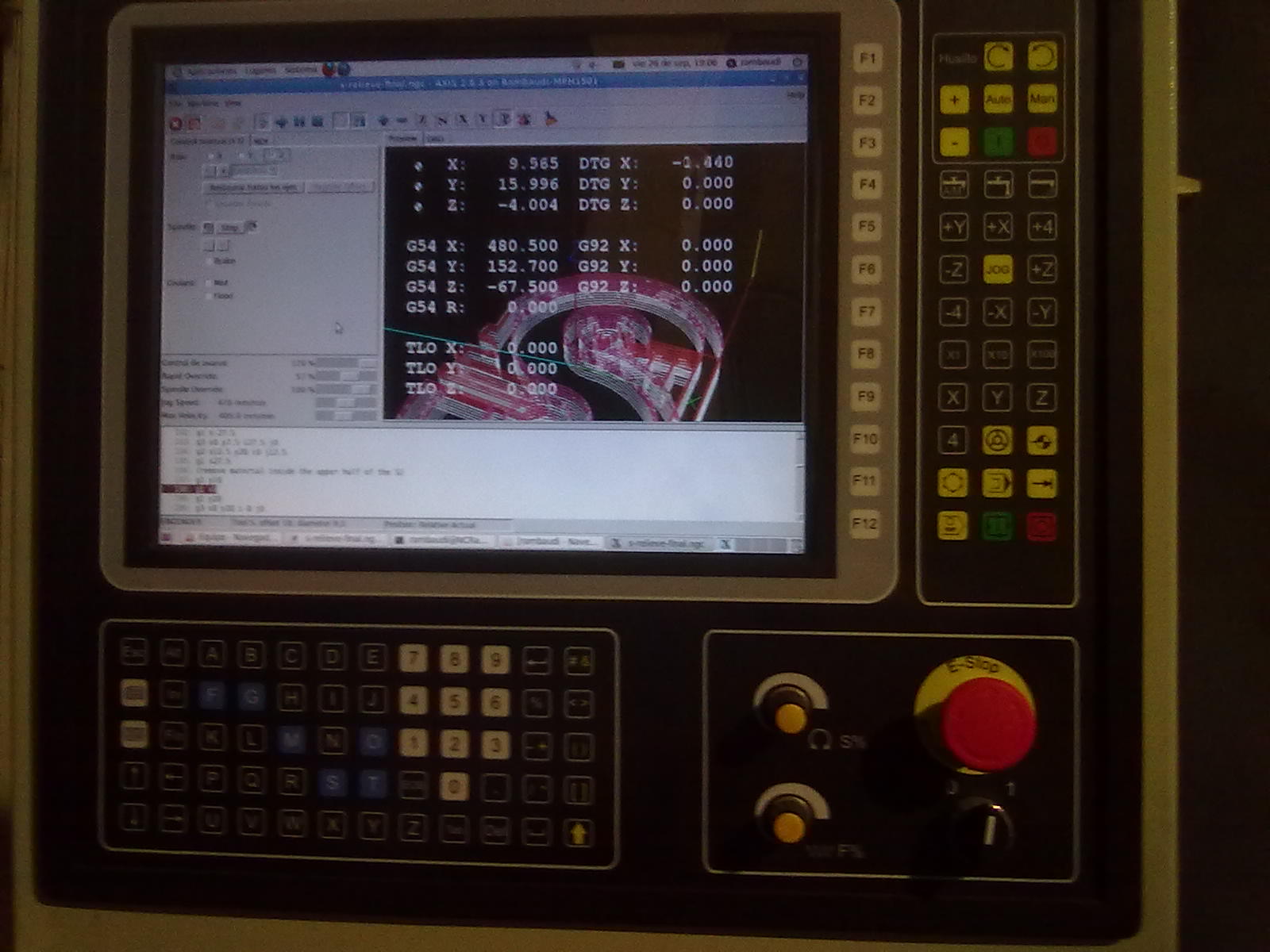
Task: Open the session power icon in panel
Action: (798, 61)
